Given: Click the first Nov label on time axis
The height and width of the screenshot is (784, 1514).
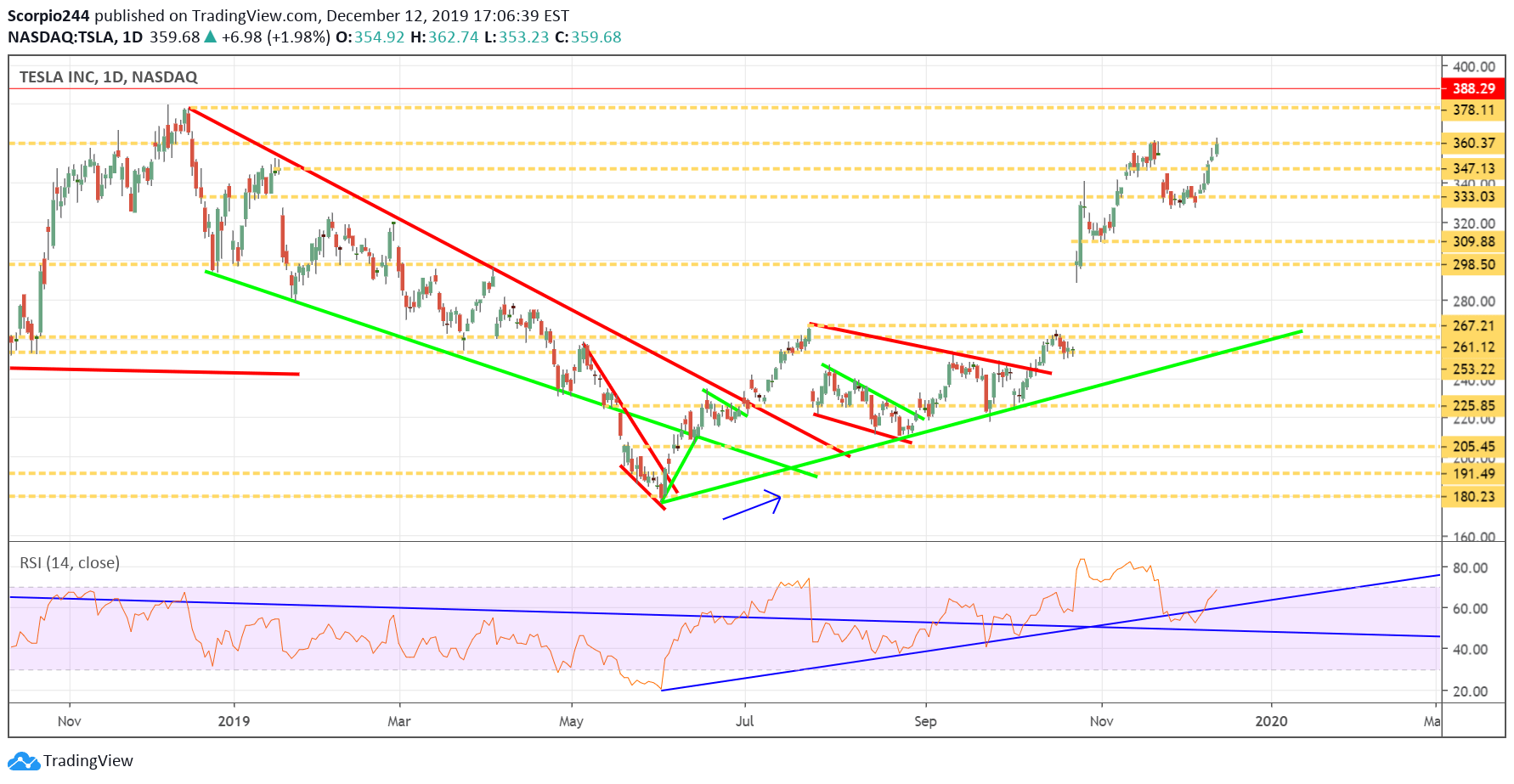Looking at the screenshot, I should click(69, 721).
